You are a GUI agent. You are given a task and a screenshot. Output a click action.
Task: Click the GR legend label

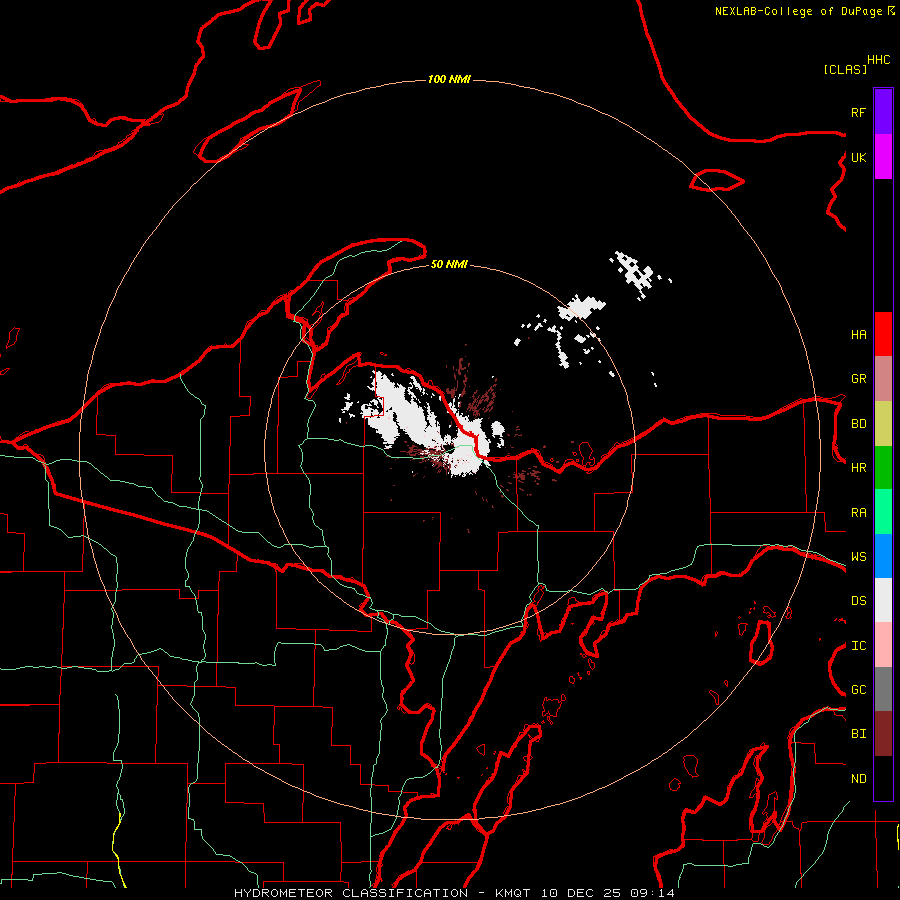[858, 379]
